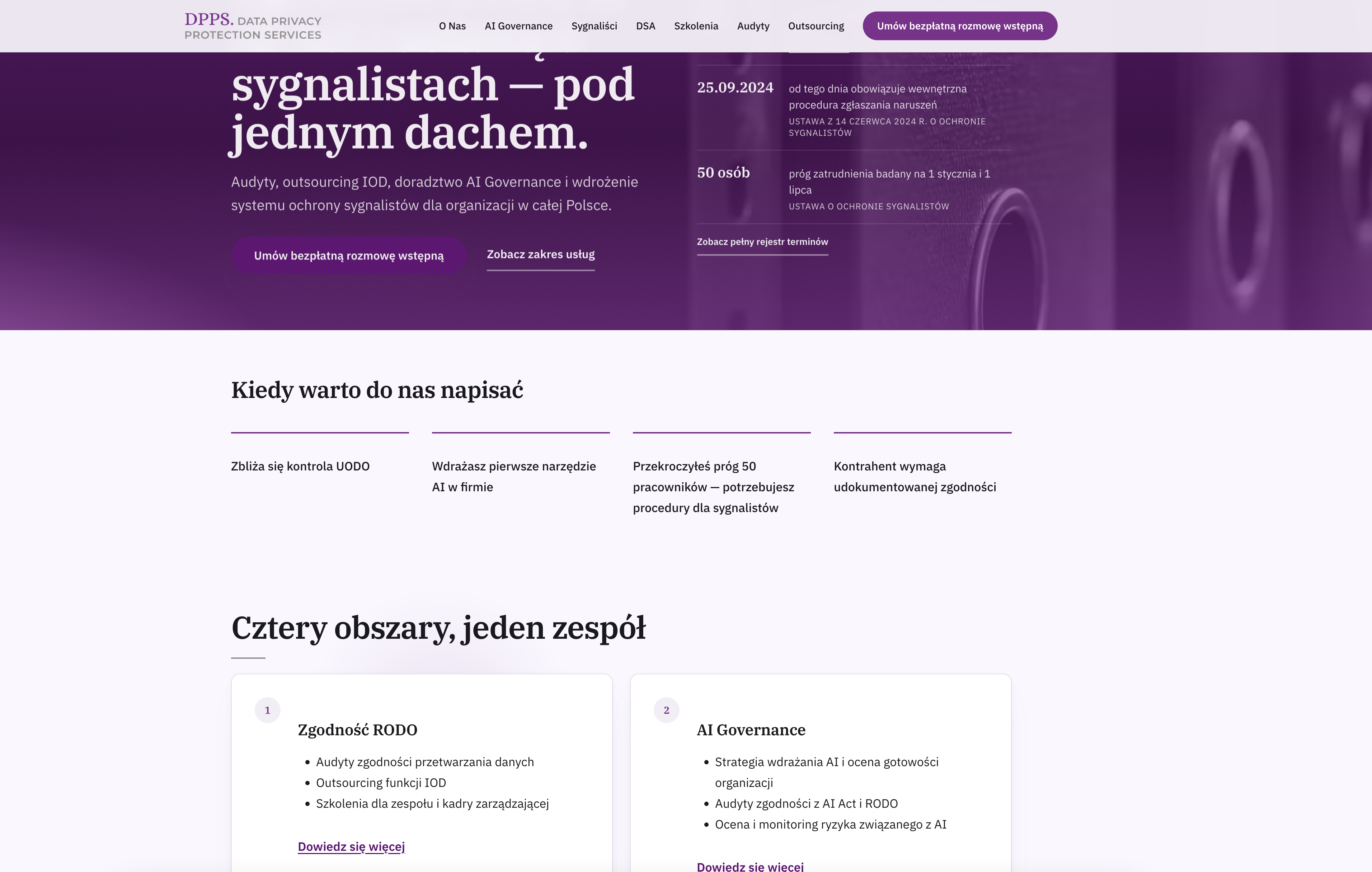
Task: Select 'Wdrażasz pierwsze narzędzie AI w firmie'
Action: click(514, 477)
